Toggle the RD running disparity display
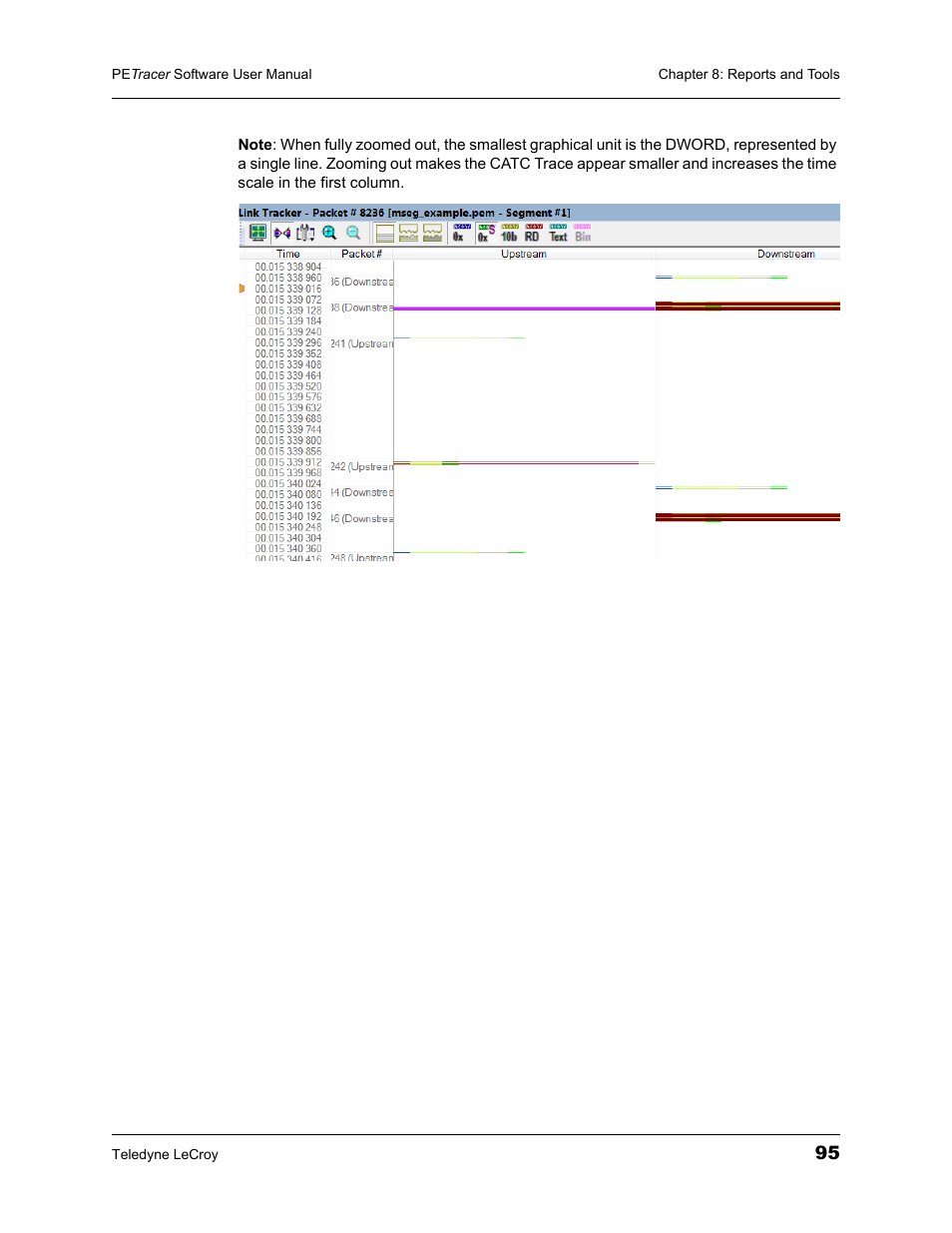This screenshot has height=1233, width=952. tap(534, 234)
